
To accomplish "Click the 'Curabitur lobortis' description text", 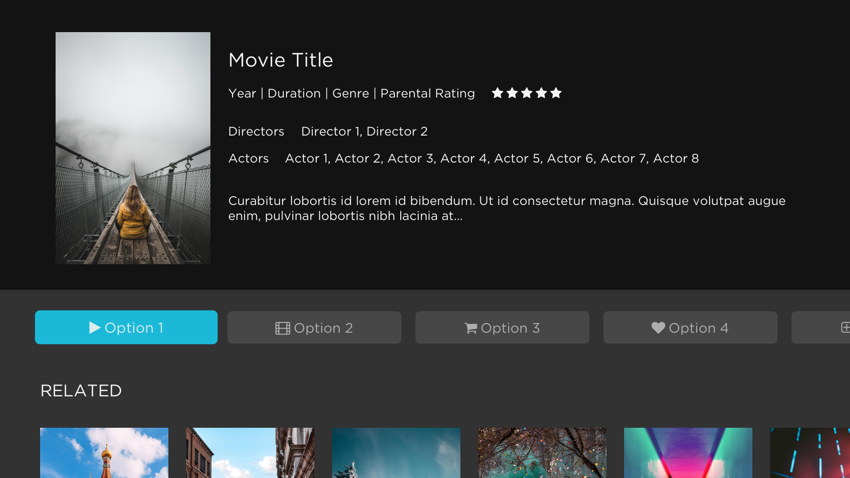I will coord(507,208).
